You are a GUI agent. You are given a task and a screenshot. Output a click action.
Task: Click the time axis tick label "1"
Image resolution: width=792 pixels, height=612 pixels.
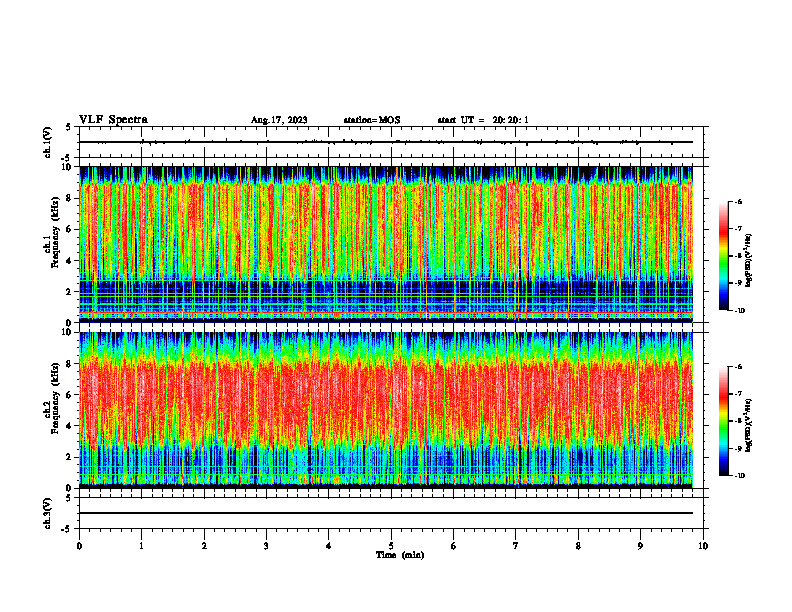[142, 546]
